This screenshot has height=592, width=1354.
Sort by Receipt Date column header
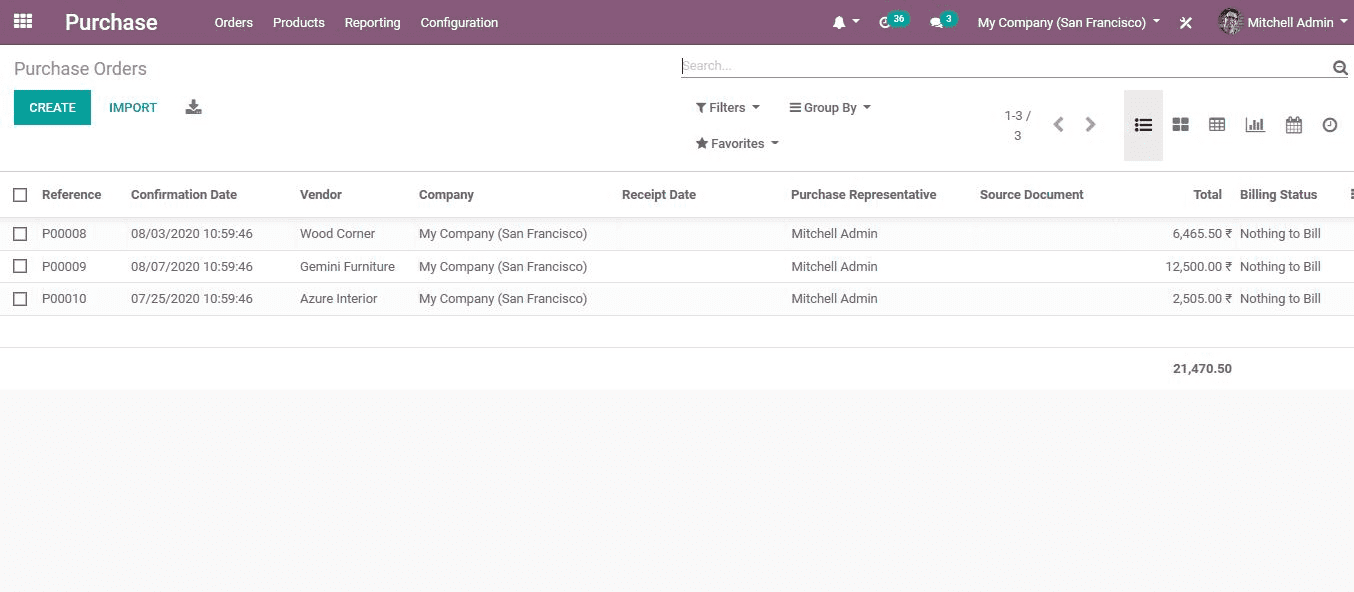click(658, 194)
